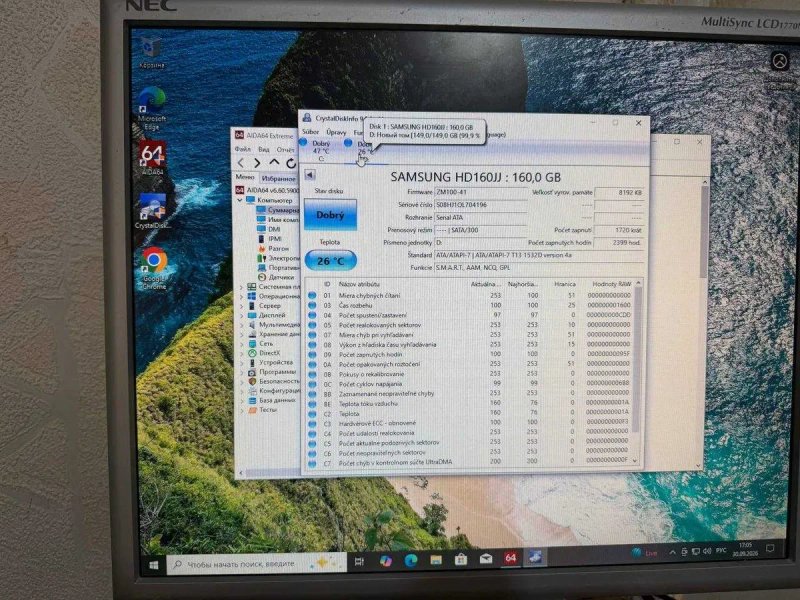Open the CrystalDiskInfo desktop shortcut
The width and height of the screenshot is (800, 600).
coord(153,211)
